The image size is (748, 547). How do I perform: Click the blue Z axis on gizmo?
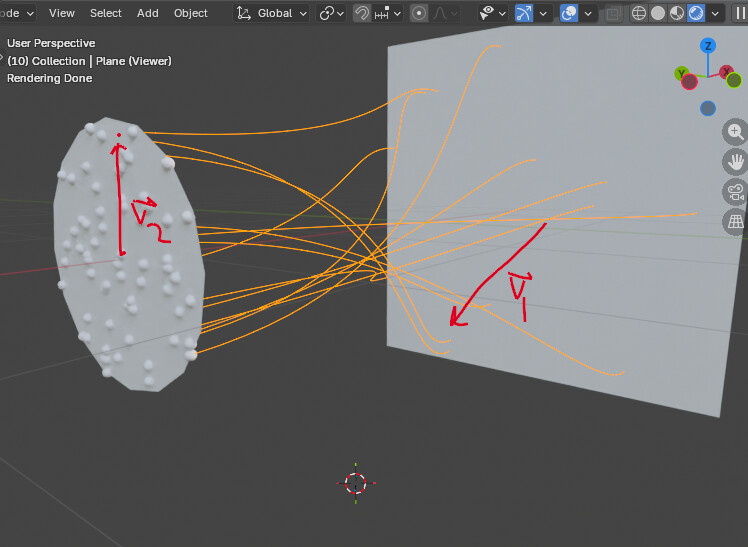coord(708,46)
